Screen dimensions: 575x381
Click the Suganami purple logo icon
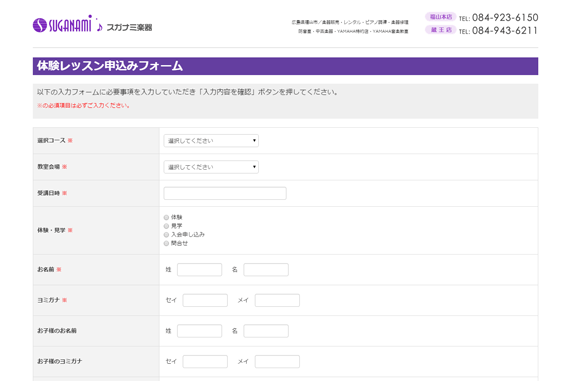click(x=40, y=25)
